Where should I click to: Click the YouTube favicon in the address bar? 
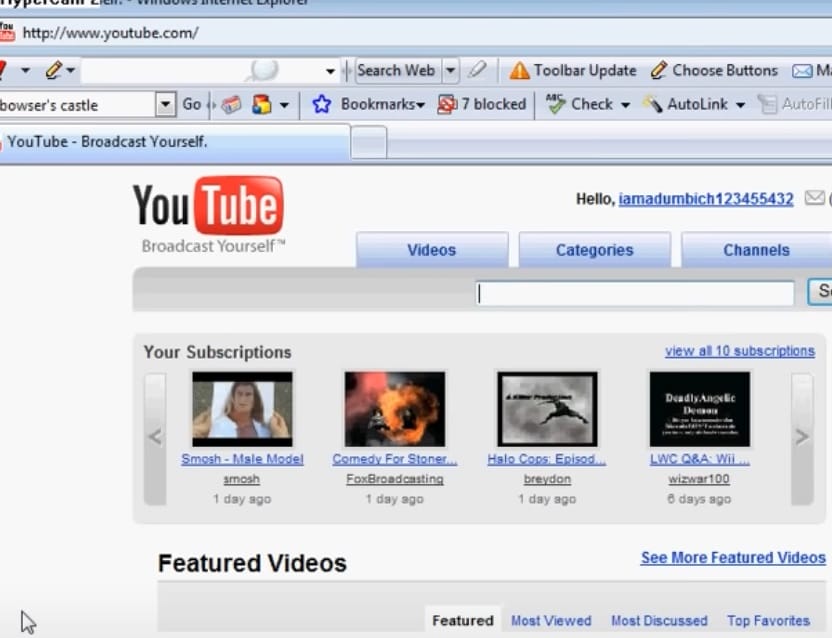7,32
